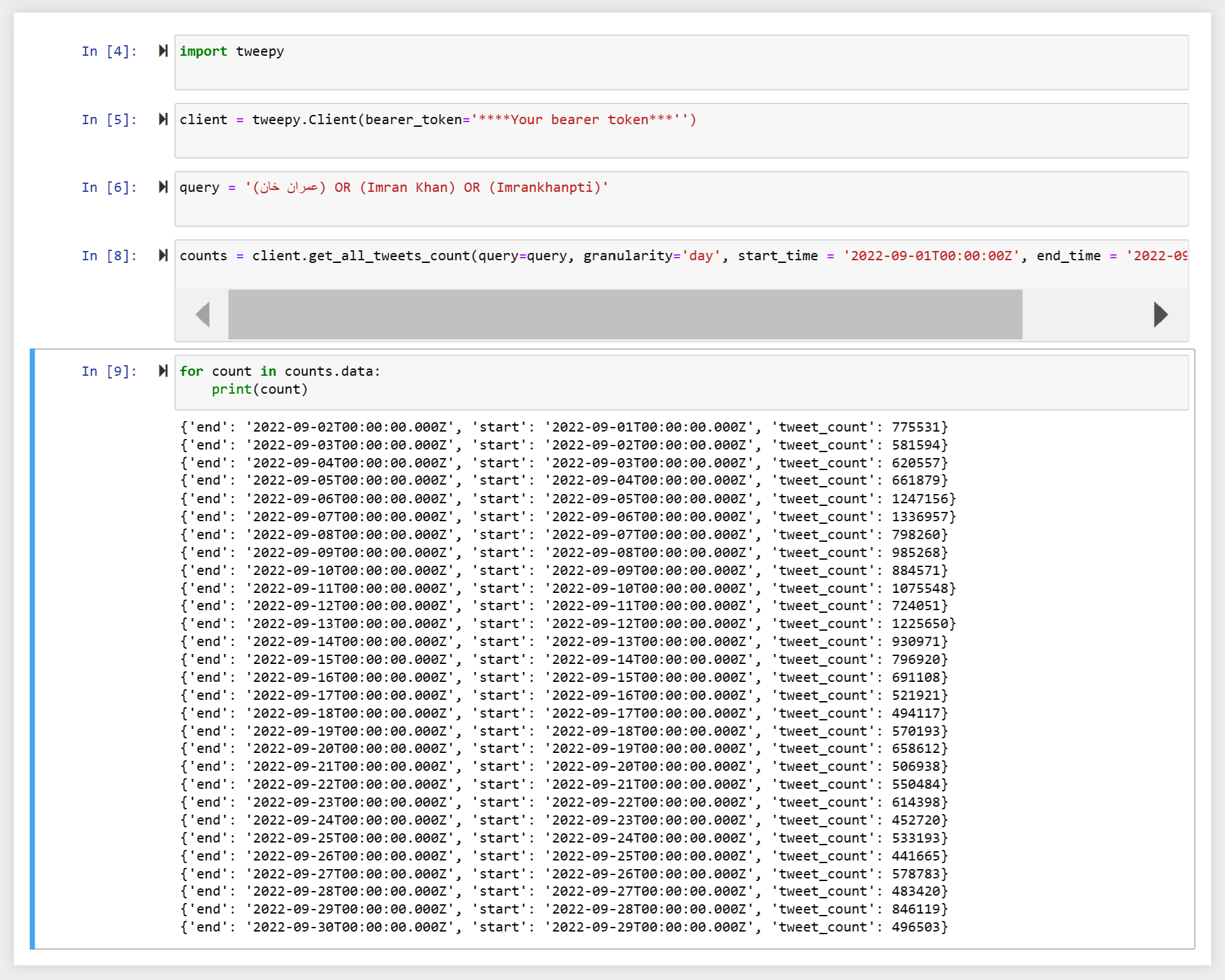
Task: Run cell In [8] with its run icon
Action: (163, 256)
